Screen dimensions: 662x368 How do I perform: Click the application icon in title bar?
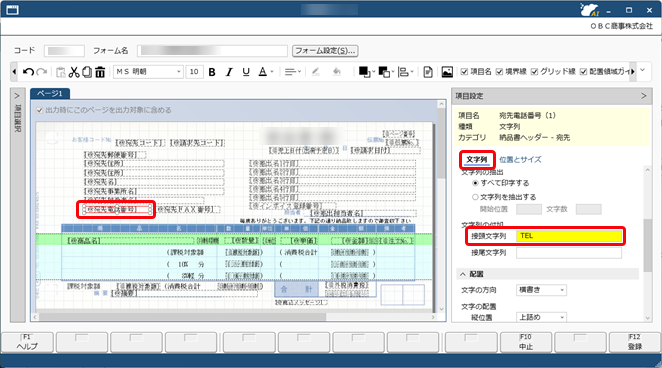[13, 10]
